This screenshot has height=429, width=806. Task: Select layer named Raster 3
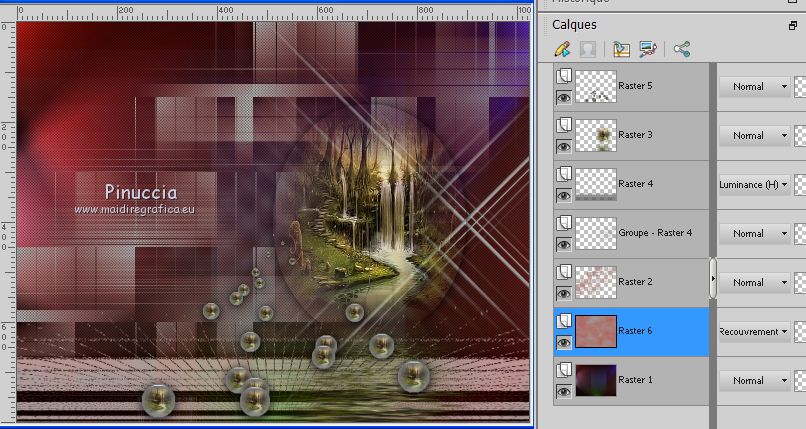[635, 135]
